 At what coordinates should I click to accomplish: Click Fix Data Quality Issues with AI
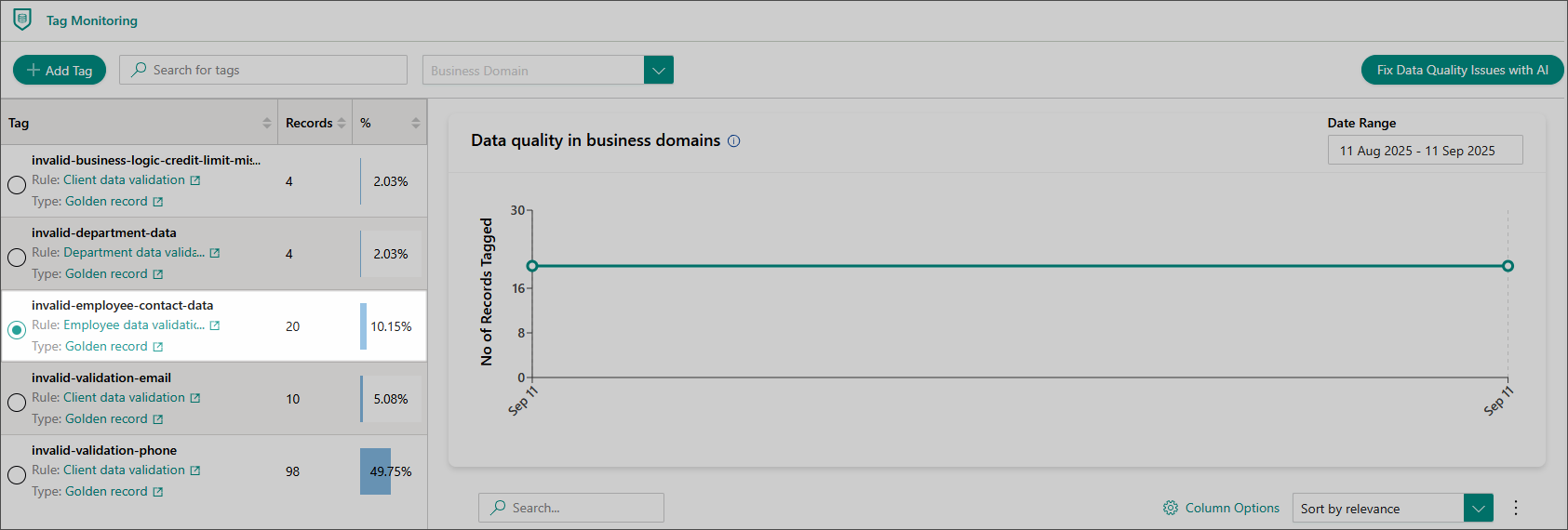point(1462,71)
